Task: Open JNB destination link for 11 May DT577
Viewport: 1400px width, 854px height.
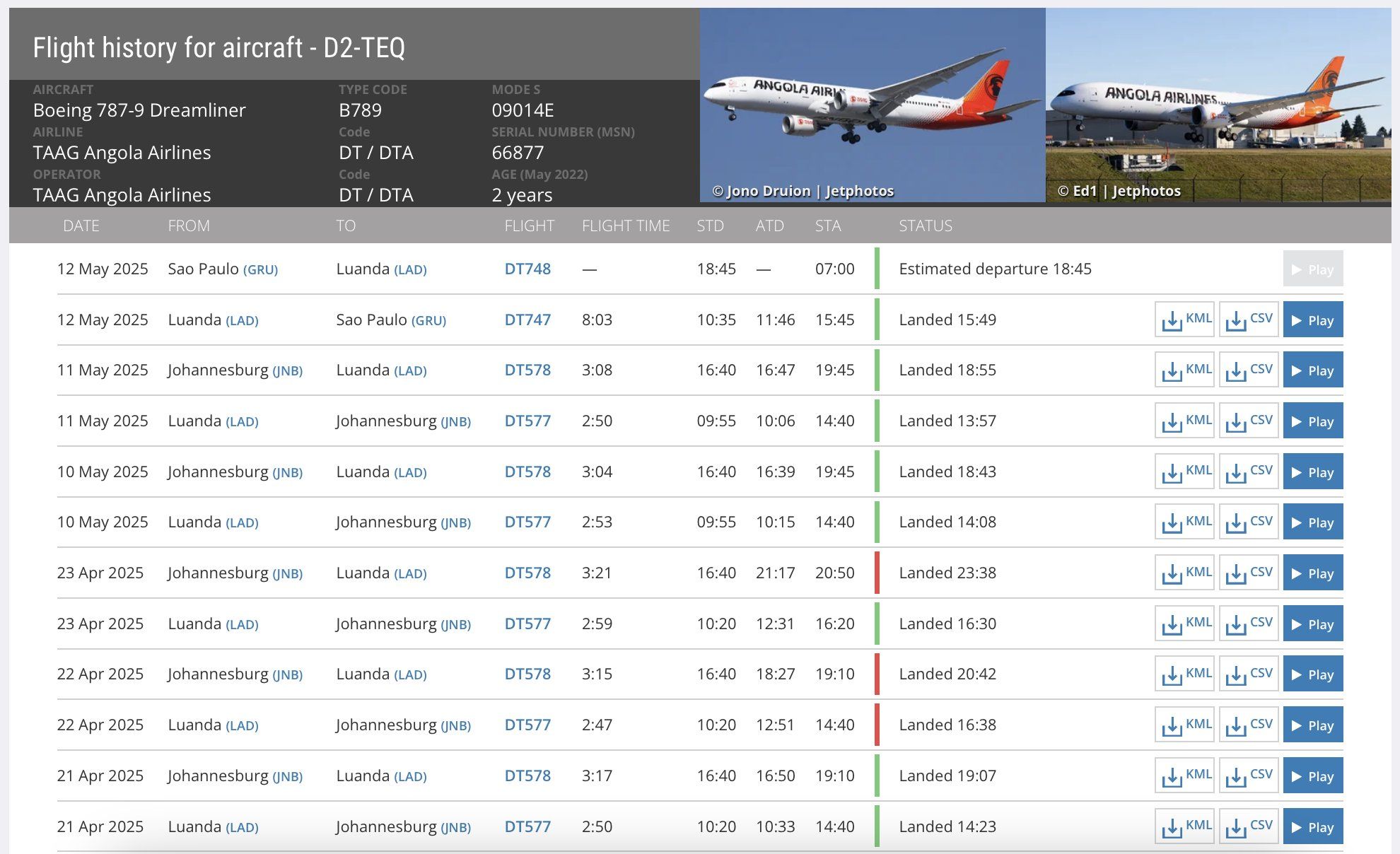Action: [x=455, y=422]
